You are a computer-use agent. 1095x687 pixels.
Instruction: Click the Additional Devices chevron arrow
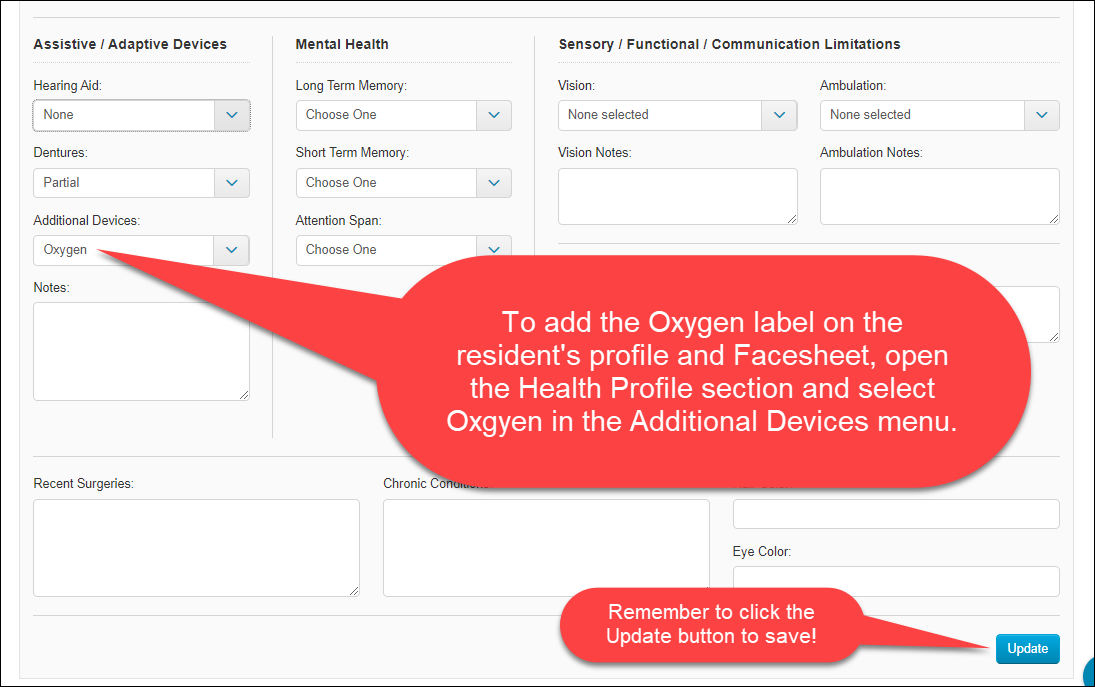click(232, 250)
